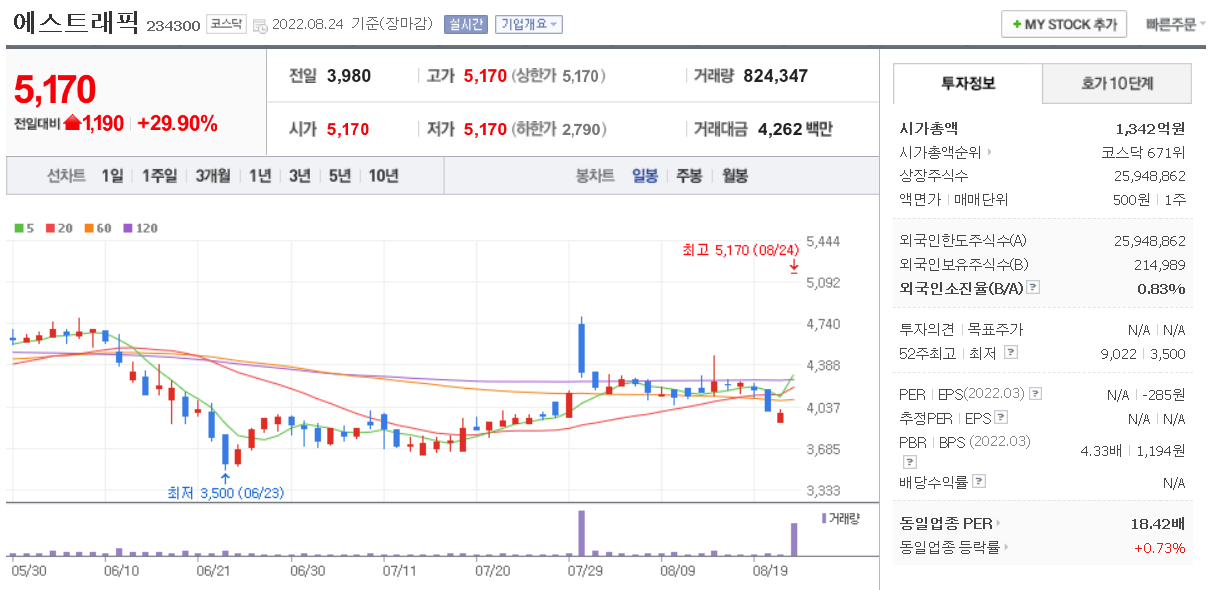Select the 3개월 line chart period
1220x590 pixels.
coord(213,175)
